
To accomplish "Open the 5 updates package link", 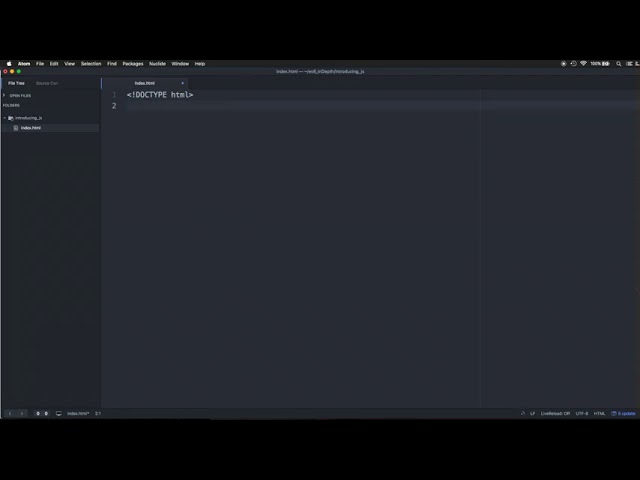I will (623, 413).
